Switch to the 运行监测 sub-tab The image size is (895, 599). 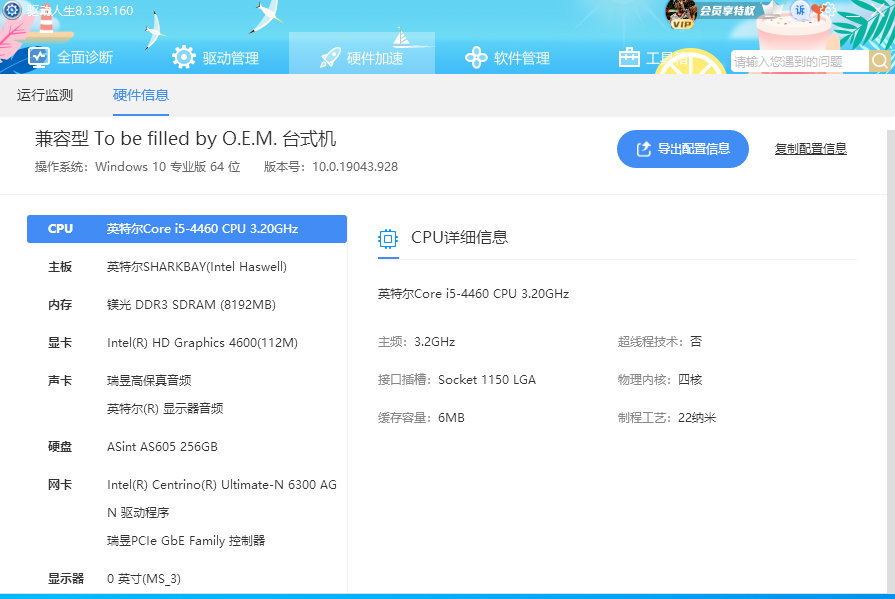point(45,95)
